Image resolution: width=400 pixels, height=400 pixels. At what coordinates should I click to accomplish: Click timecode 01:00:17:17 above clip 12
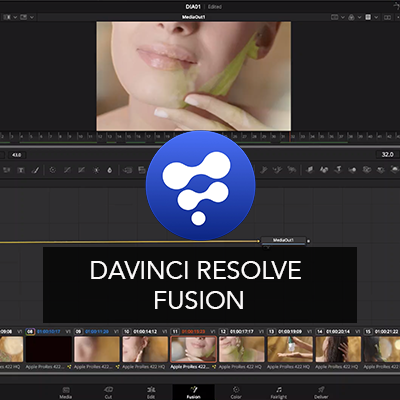point(242,331)
